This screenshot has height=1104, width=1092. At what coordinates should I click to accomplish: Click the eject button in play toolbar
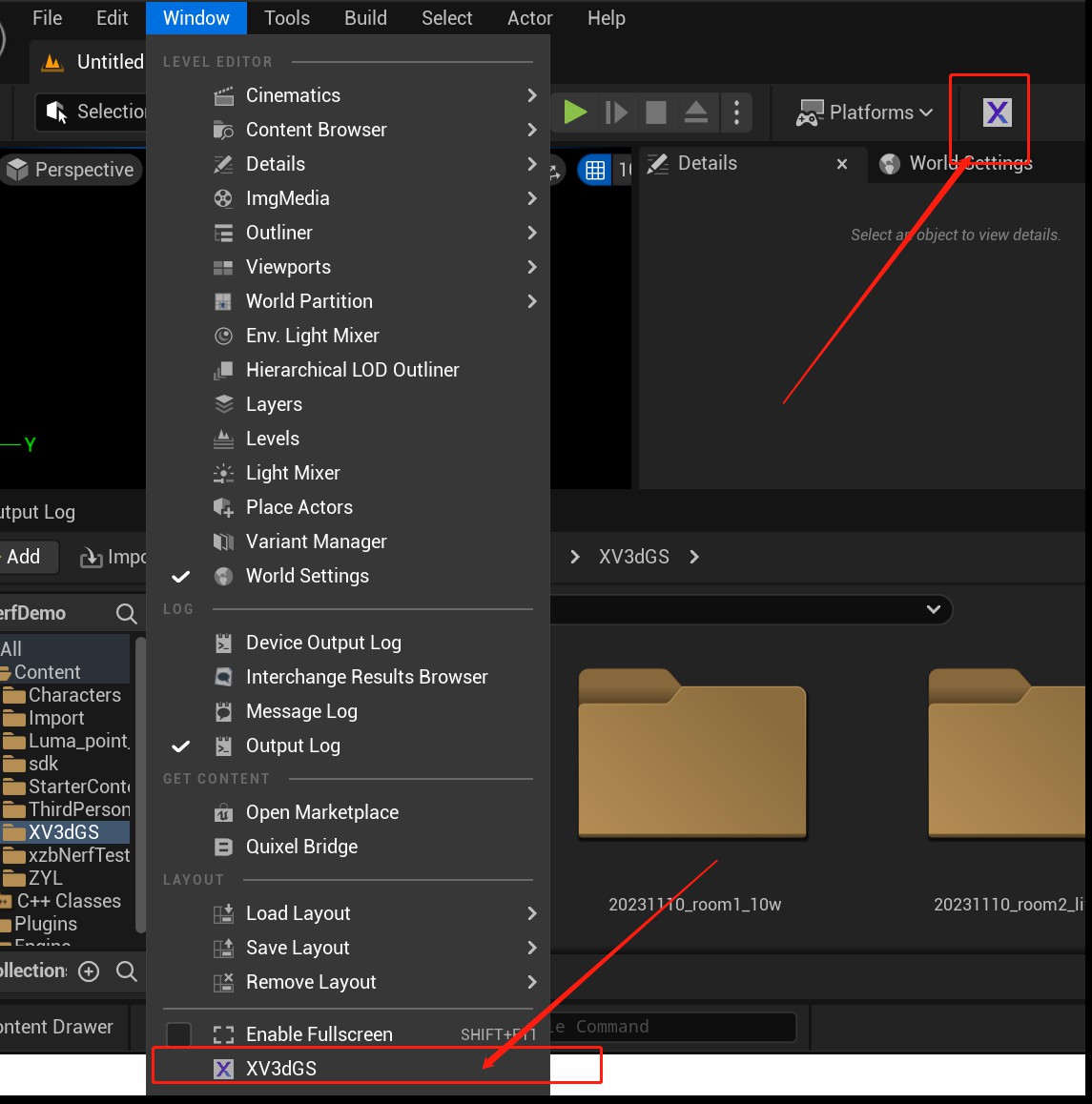[x=696, y=112]
